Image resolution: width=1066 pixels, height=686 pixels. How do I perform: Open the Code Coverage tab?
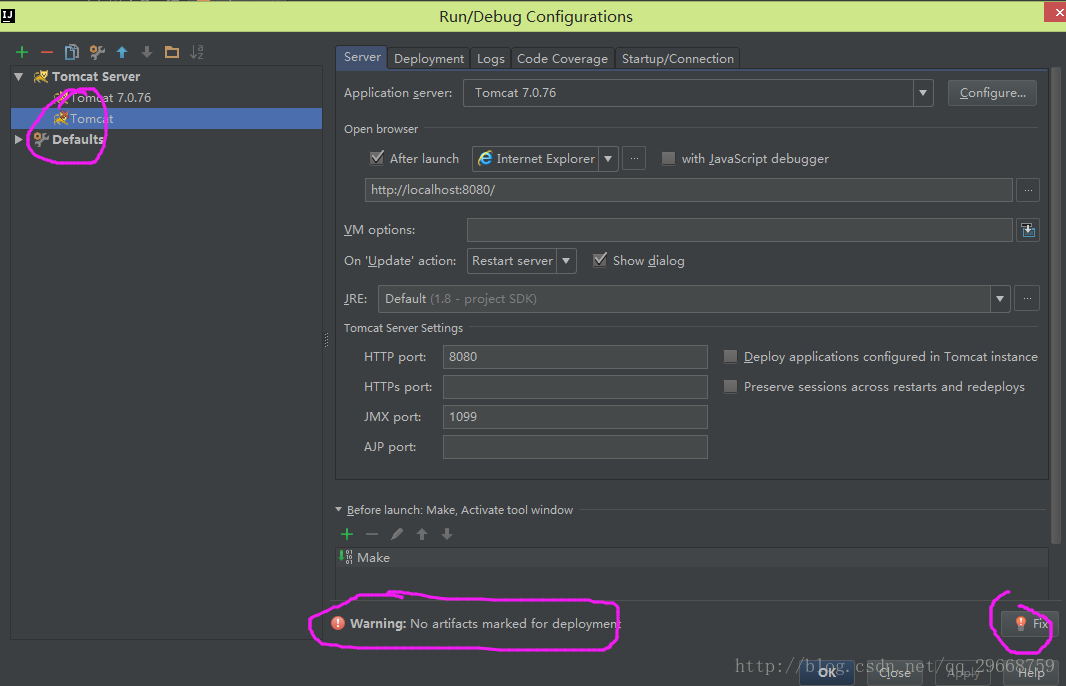point(562,58)
